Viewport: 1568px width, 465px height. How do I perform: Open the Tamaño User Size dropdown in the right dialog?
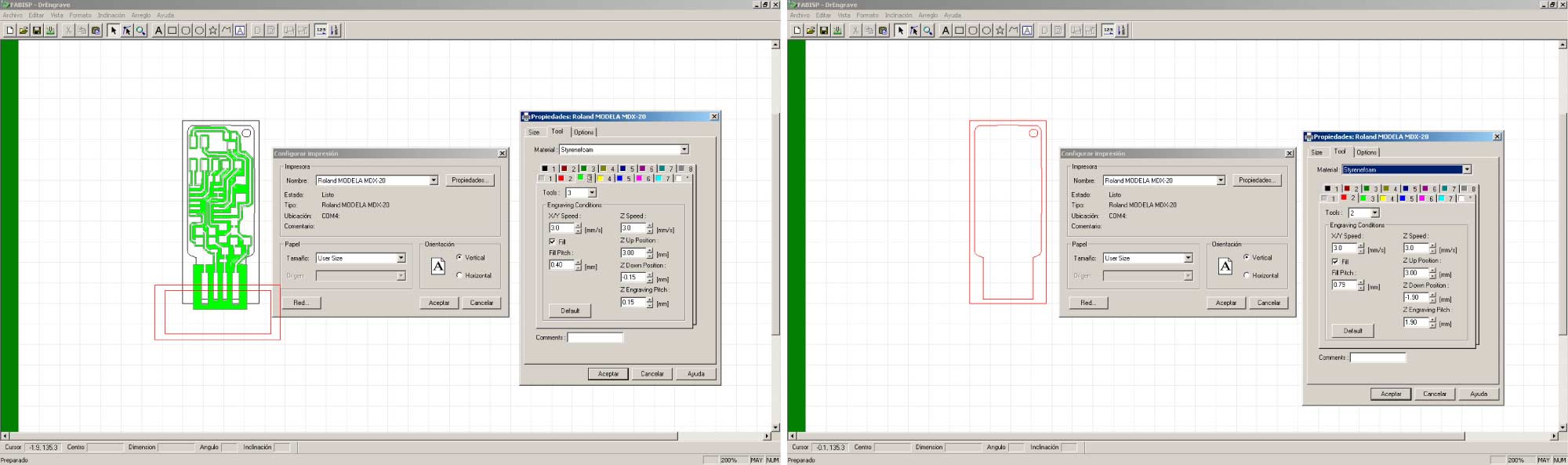point(1188,258)
